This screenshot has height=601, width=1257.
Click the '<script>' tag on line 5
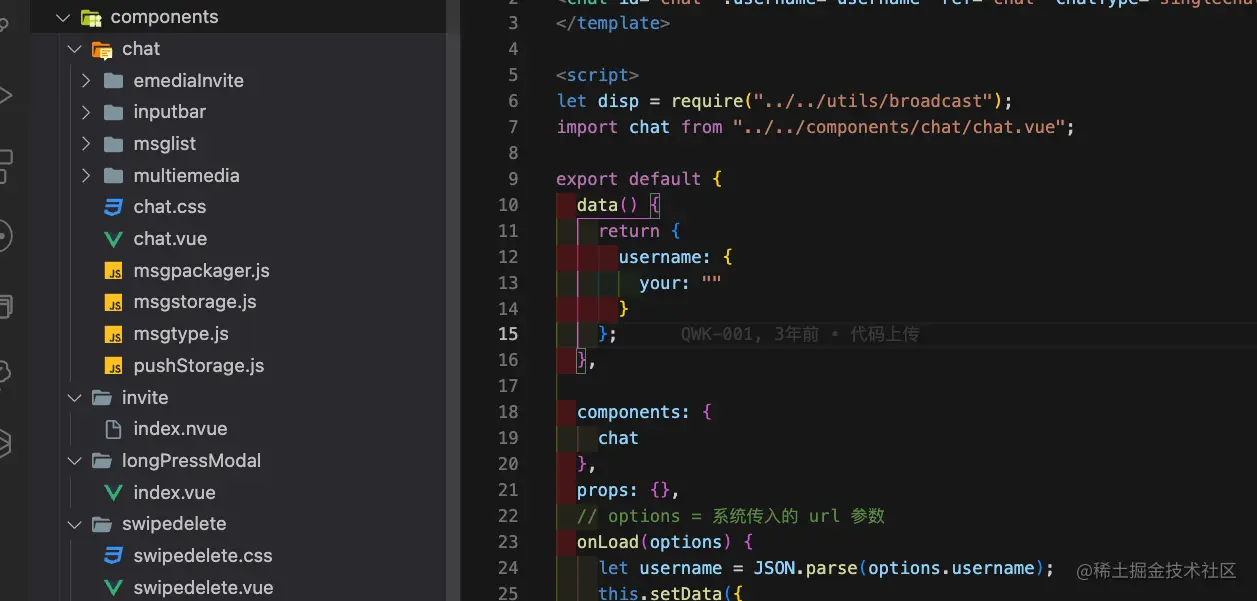(x=597, y=75)
